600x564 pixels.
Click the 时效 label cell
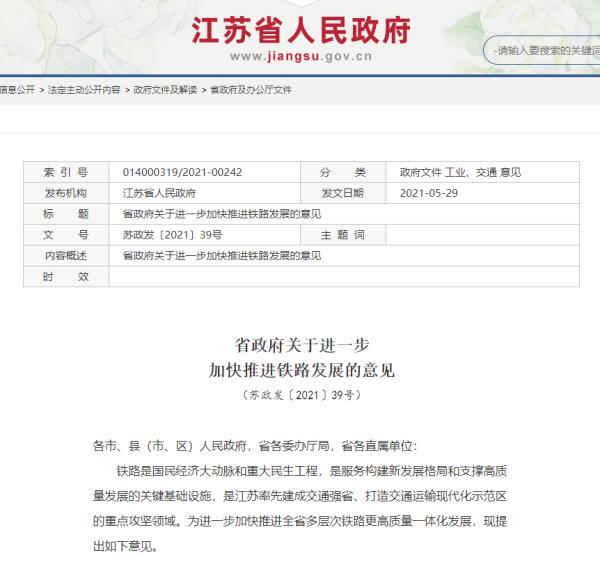click(x=66, y=277)
